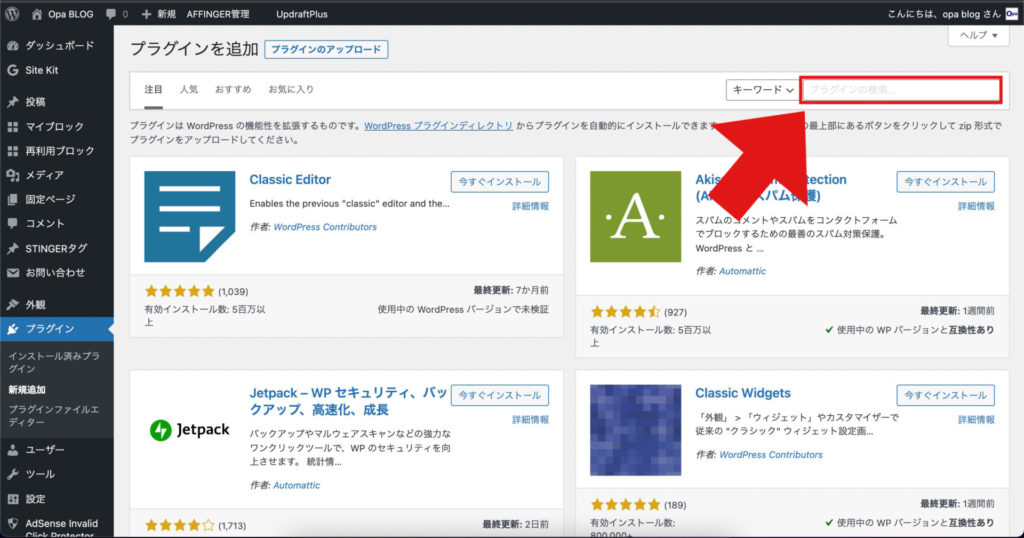This screenshot has width=1024, height=538.
Task: Click the Users icon in sidebar
Action: pos(13,450)
